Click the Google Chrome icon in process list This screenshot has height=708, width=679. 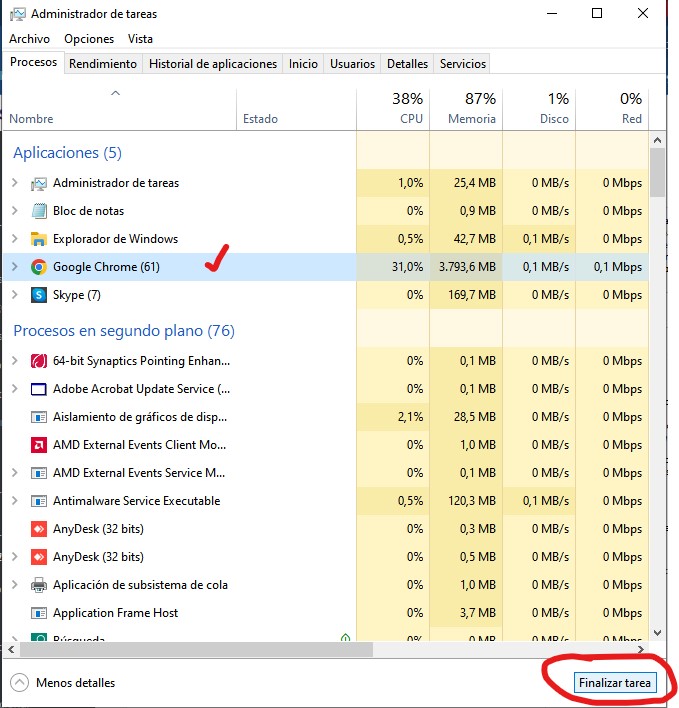tap(39, 267)
